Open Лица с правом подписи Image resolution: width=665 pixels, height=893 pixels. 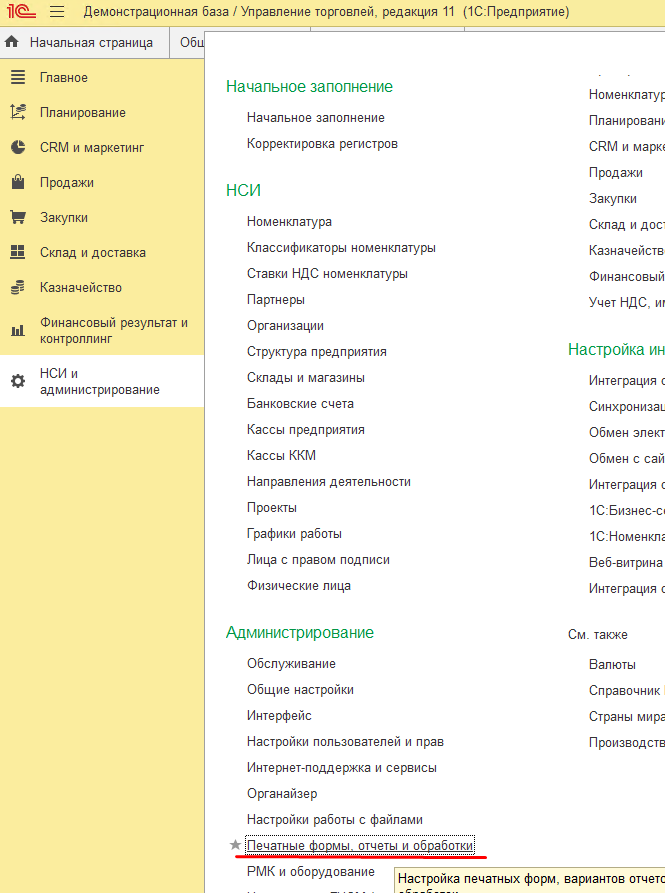[x=318, y=560]
